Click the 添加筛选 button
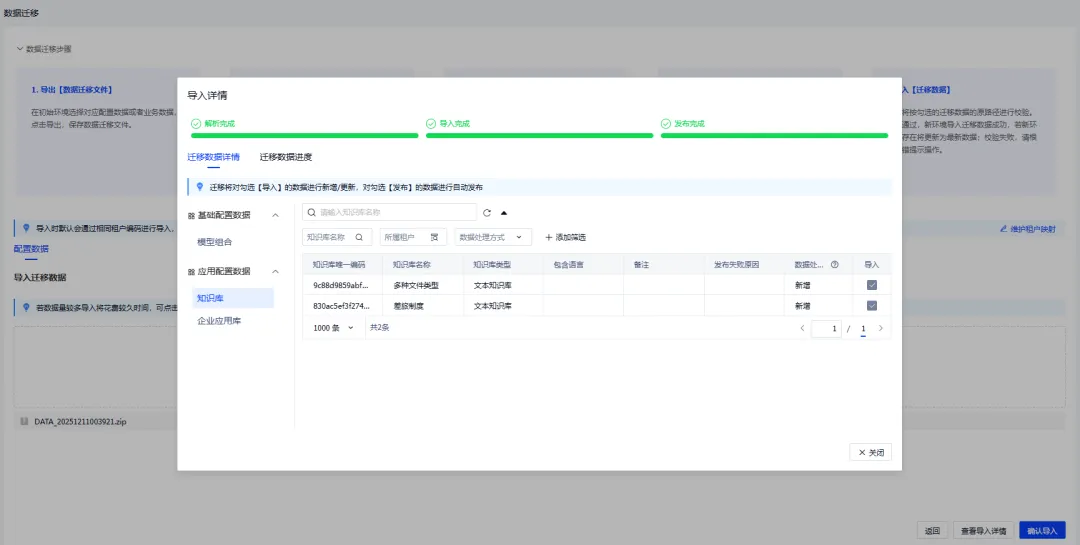This screenshot has height=545, width=1080. (565, 237)
